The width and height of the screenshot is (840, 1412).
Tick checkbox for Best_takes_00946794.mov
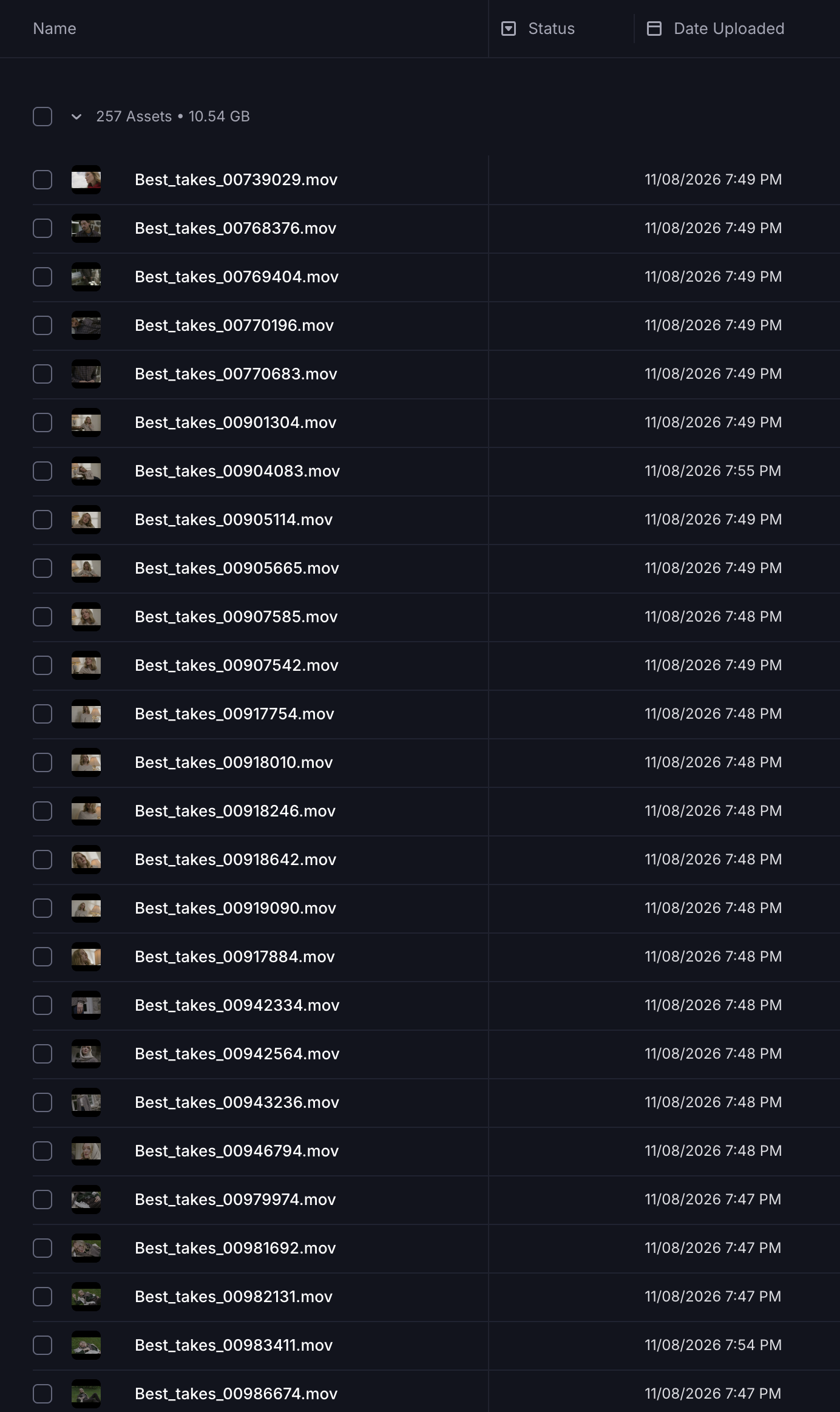[x=42, y=1151]
